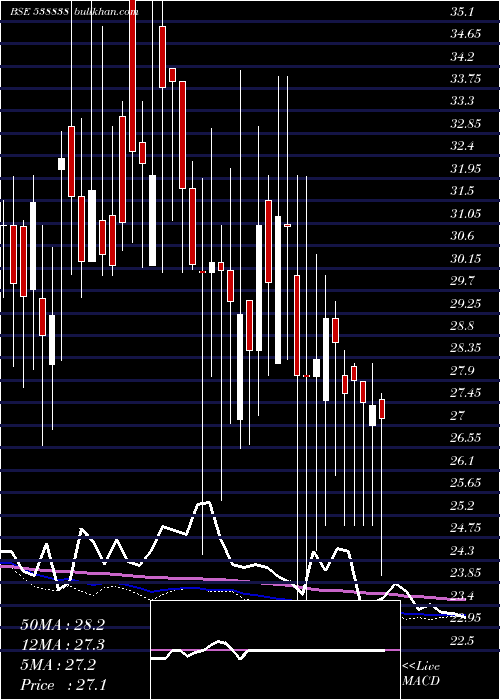
Task: Select the 32.85 price level value
Action: pyautogui.click(x=466, y=124)
